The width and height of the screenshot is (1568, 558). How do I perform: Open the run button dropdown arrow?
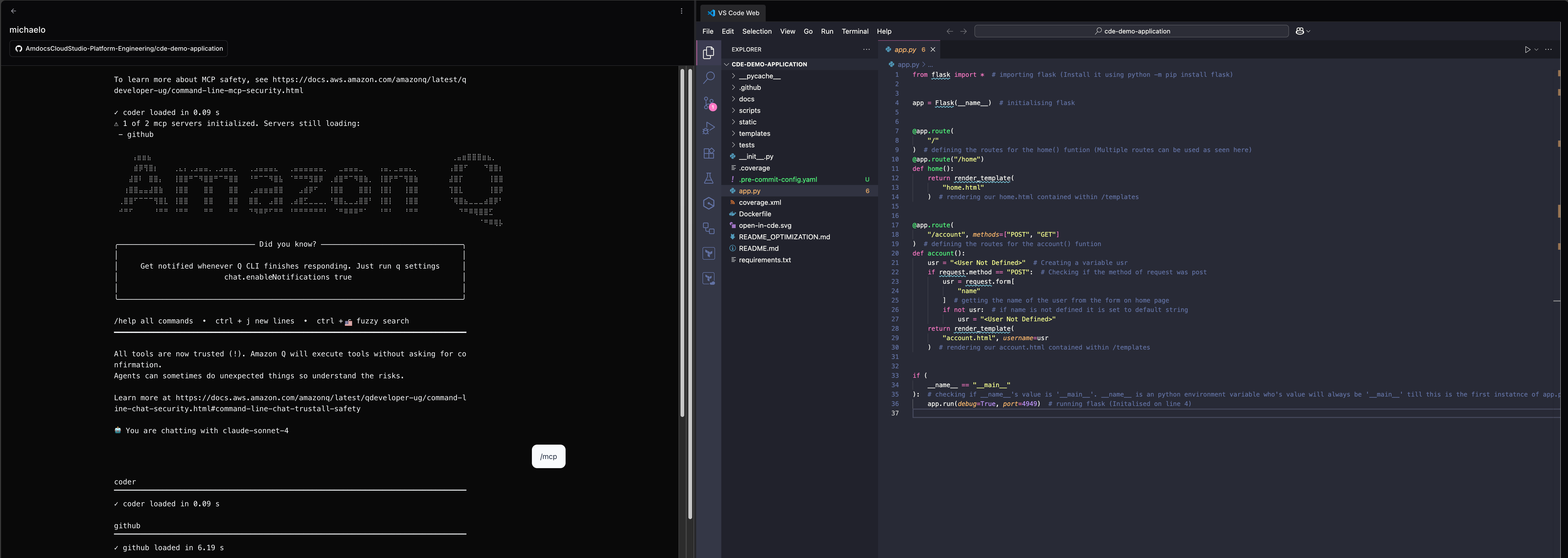tap(1536, 50)
